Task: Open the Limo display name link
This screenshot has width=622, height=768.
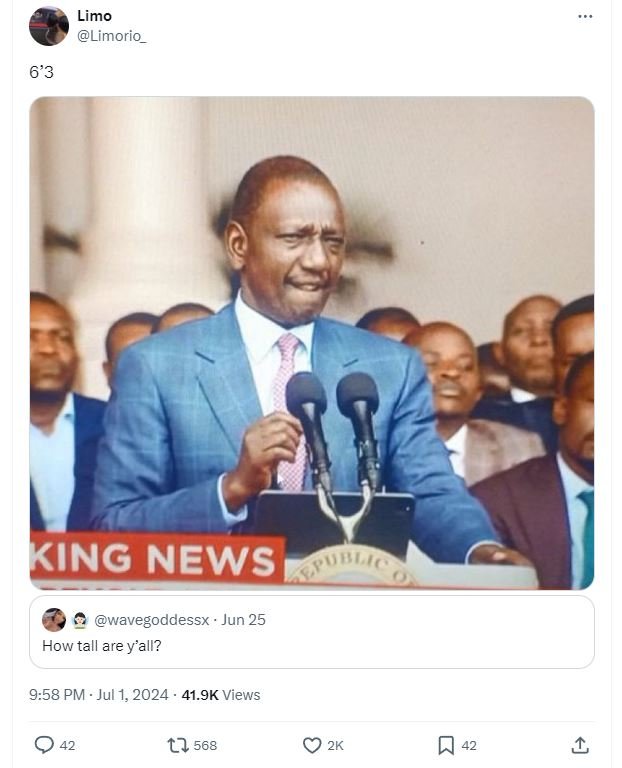Action: pos(95,16)
